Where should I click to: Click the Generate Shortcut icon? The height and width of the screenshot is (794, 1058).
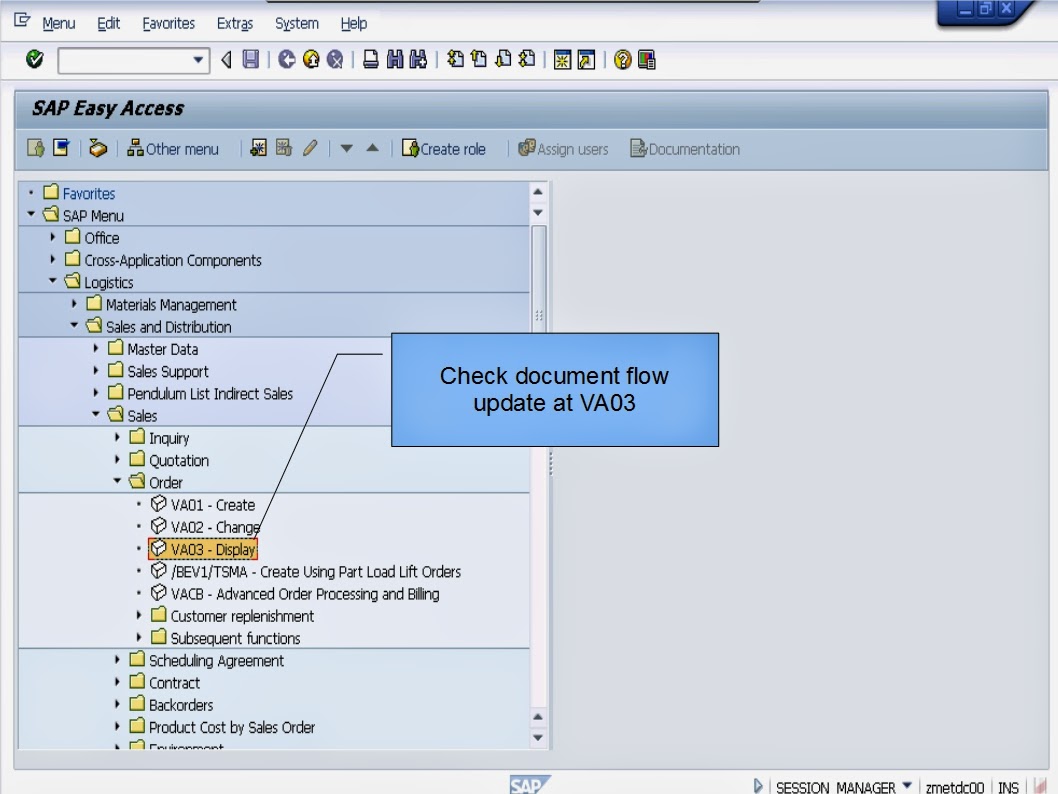[586, 60]
